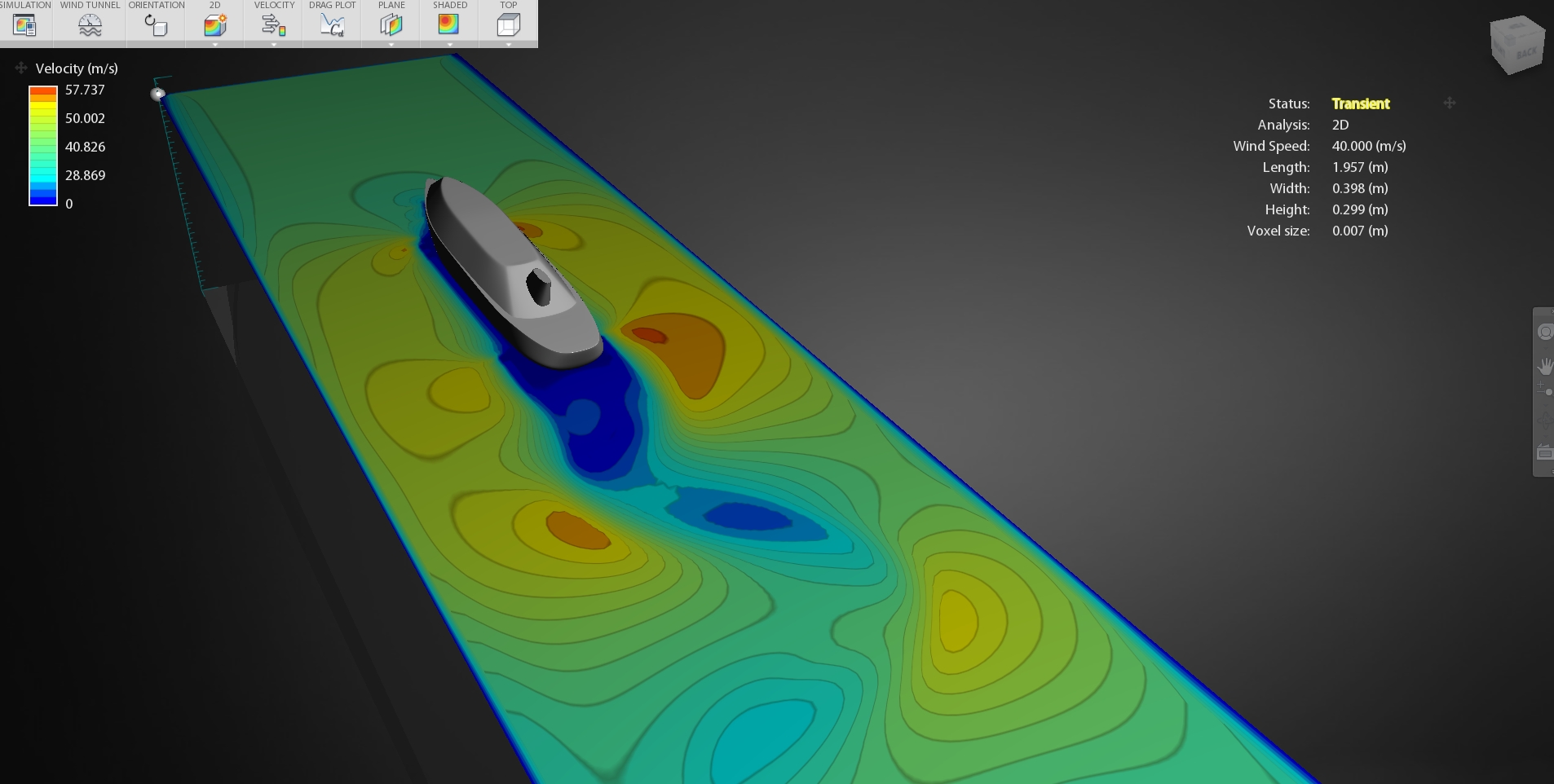This screenshot has width=1554, height=784.
Task: Open the Drag Plot graph icon
Action: [332, 25]
